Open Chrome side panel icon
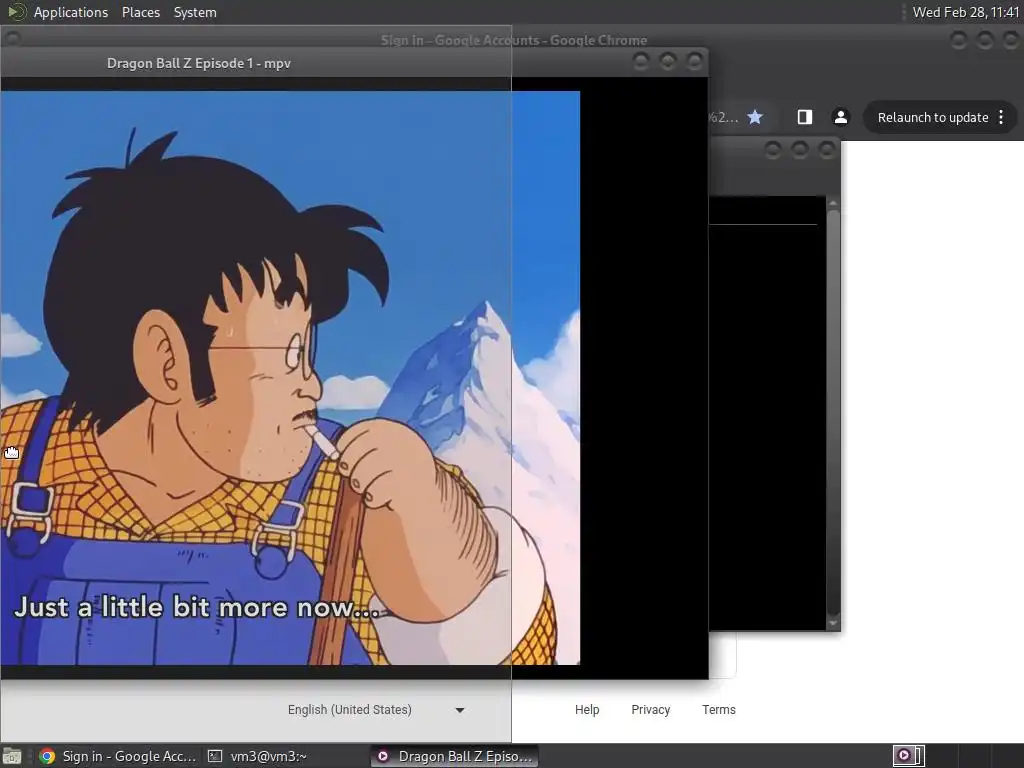 pos(805,117)
